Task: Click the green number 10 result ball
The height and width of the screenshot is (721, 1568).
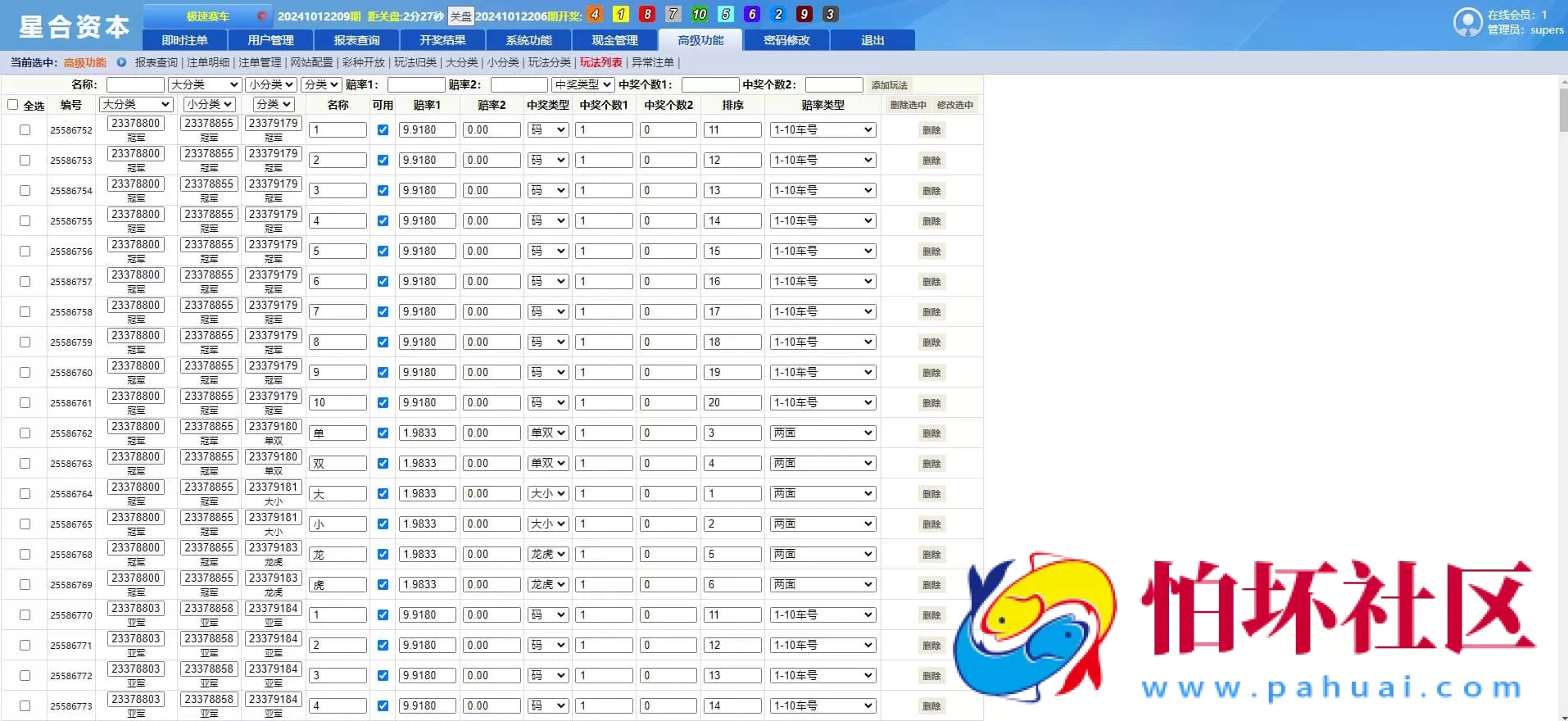Action: (x=699, y=15)
